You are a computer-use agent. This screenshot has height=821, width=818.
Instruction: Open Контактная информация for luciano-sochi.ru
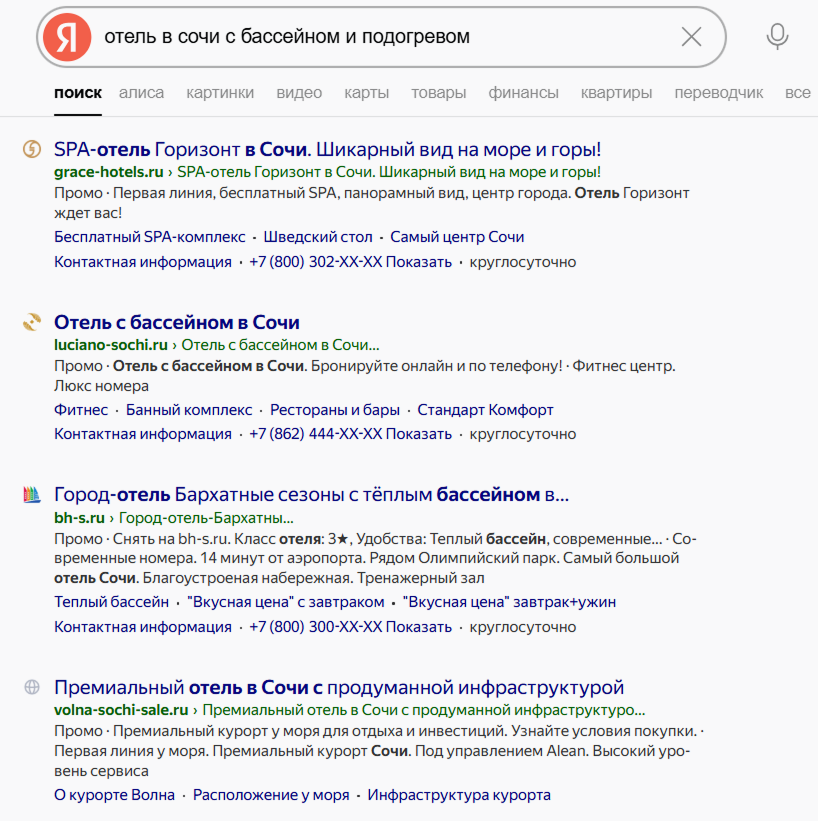tap(143, 434)
